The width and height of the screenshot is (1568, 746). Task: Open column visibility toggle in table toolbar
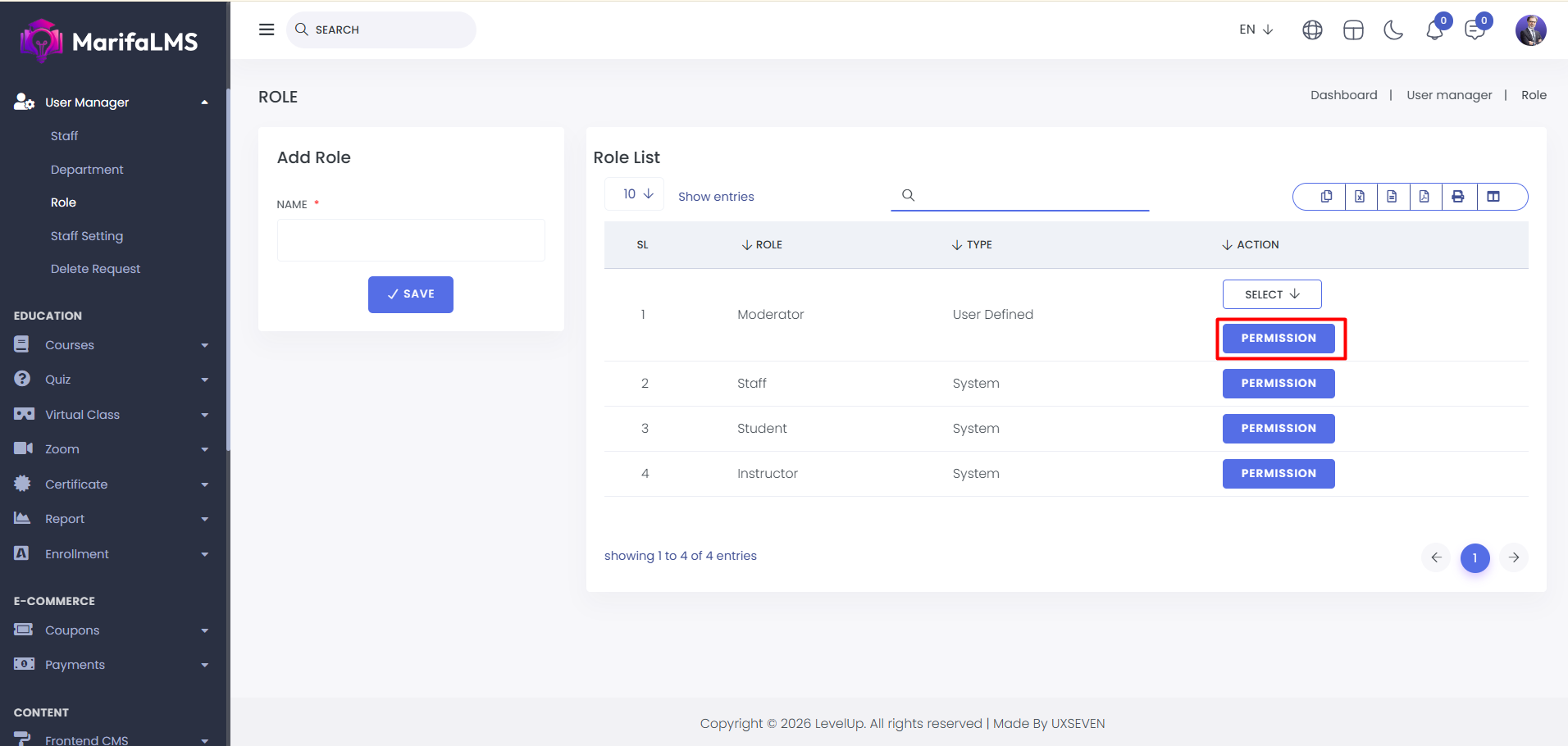click(1493, 197)
